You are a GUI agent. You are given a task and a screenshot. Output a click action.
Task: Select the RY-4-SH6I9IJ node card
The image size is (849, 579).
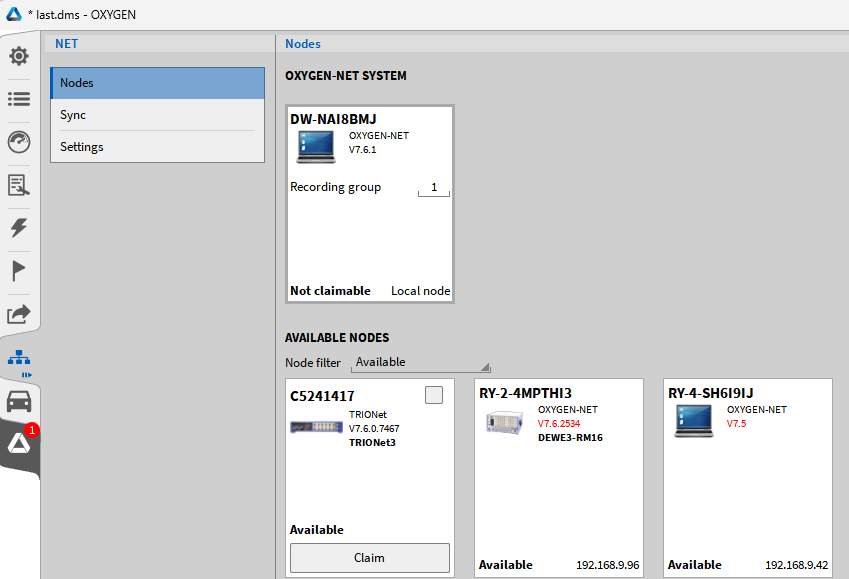[748, 478]
